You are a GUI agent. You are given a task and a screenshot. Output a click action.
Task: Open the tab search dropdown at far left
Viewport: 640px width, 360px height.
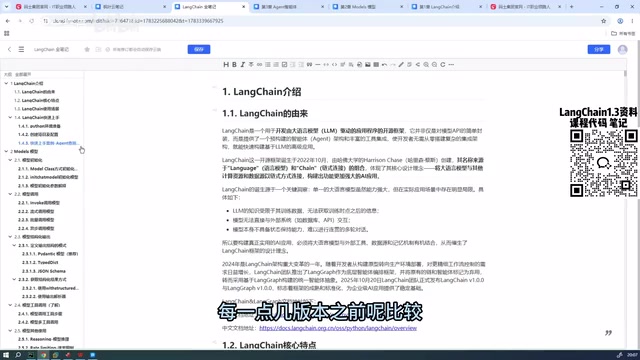6,7
